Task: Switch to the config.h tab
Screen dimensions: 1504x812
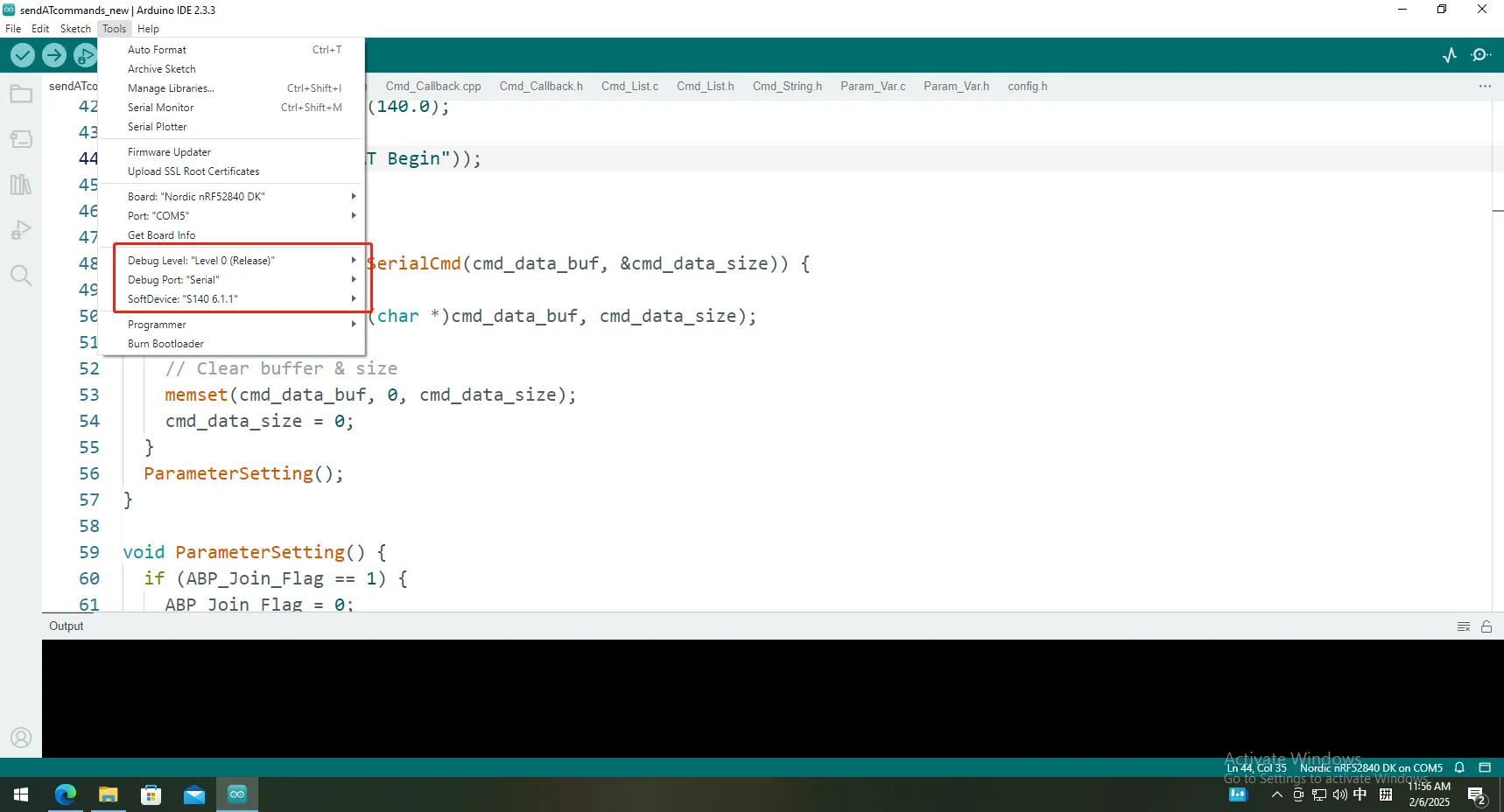Action: [1027, 86]
